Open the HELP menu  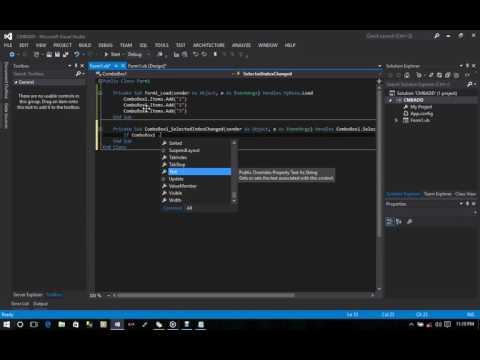pyautogui.click(x=290, y=45)
